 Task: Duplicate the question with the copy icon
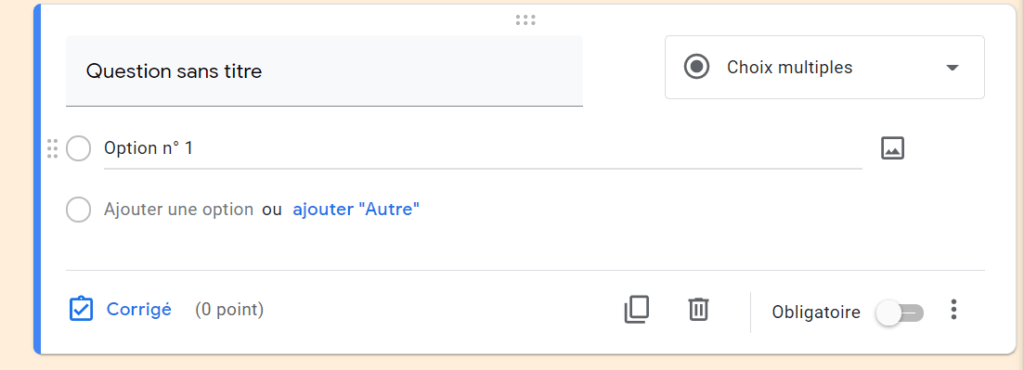click(x=637, y=309)
